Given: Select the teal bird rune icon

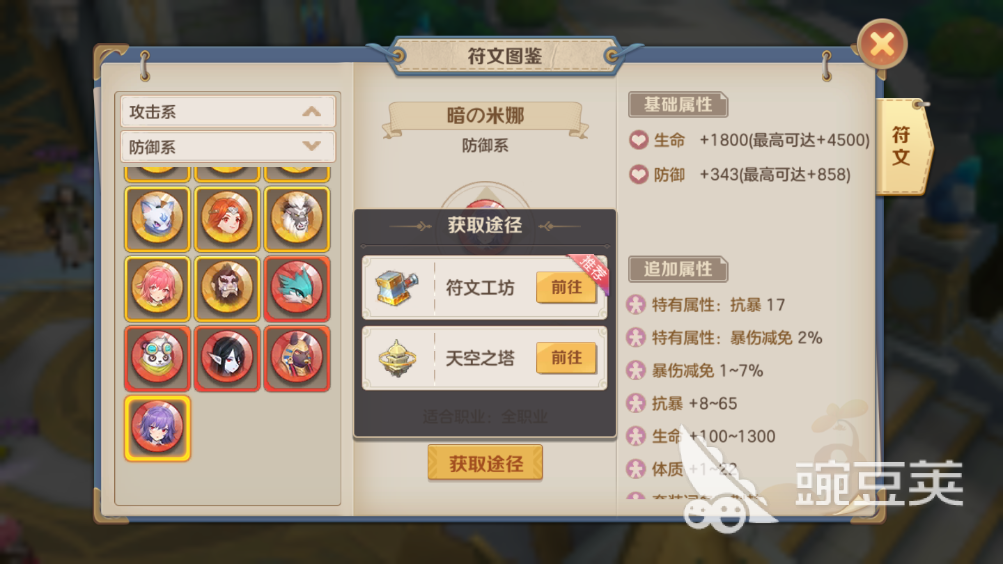Looking at the screenshot, I should [297, 288].
